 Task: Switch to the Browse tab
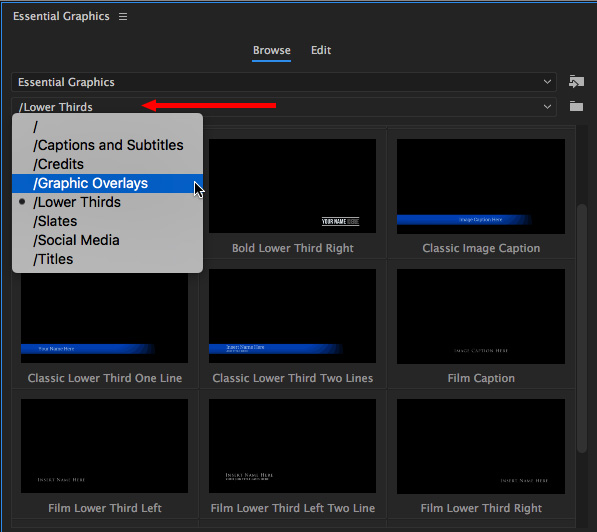pyautogui.click(x=271, y=50)
